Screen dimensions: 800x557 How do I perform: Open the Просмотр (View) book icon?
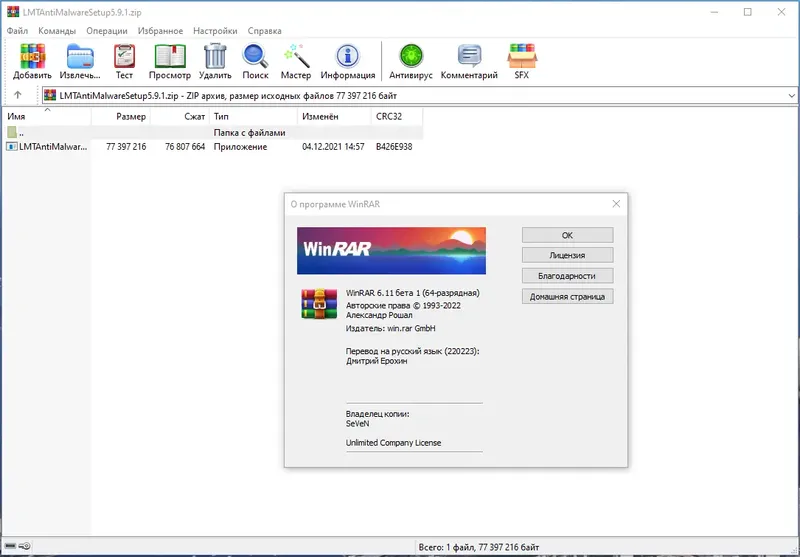coord(170,56)
